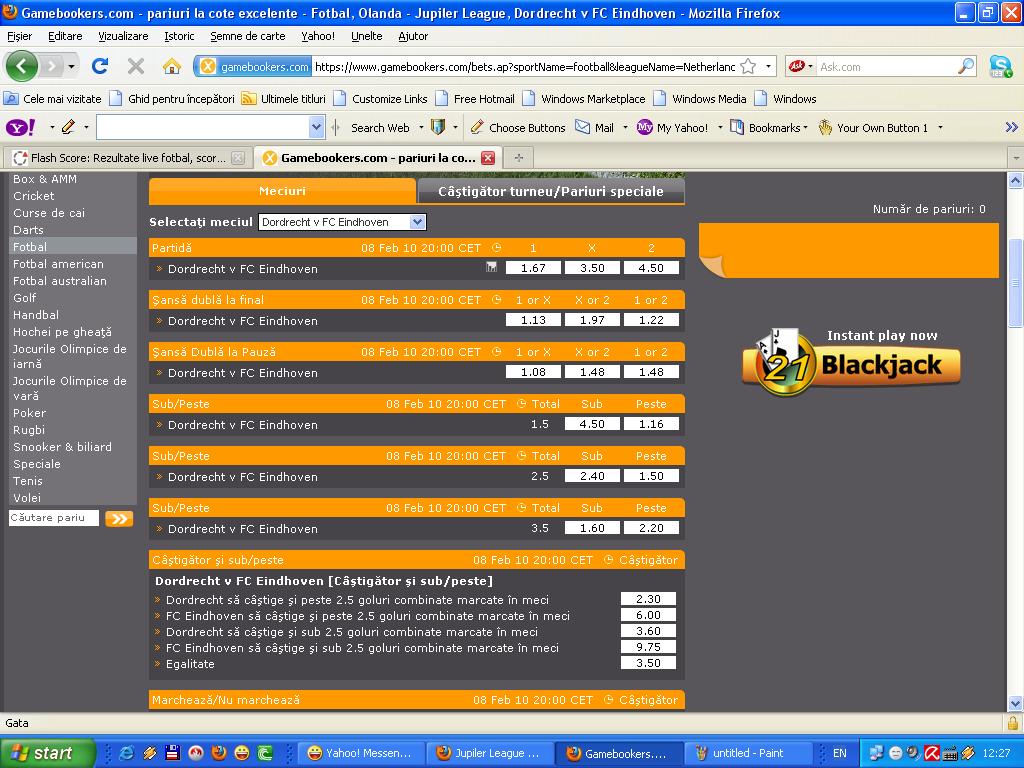Click the Yahoo! logo toolbar icon
1024x768 pixels.
tap(21, 127)
